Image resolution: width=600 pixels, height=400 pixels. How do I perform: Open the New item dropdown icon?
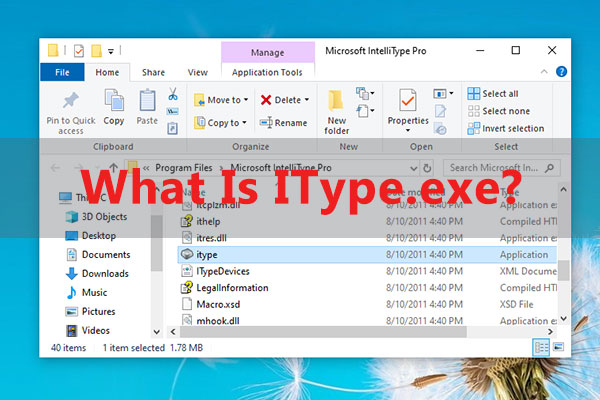tap(365, 93)
